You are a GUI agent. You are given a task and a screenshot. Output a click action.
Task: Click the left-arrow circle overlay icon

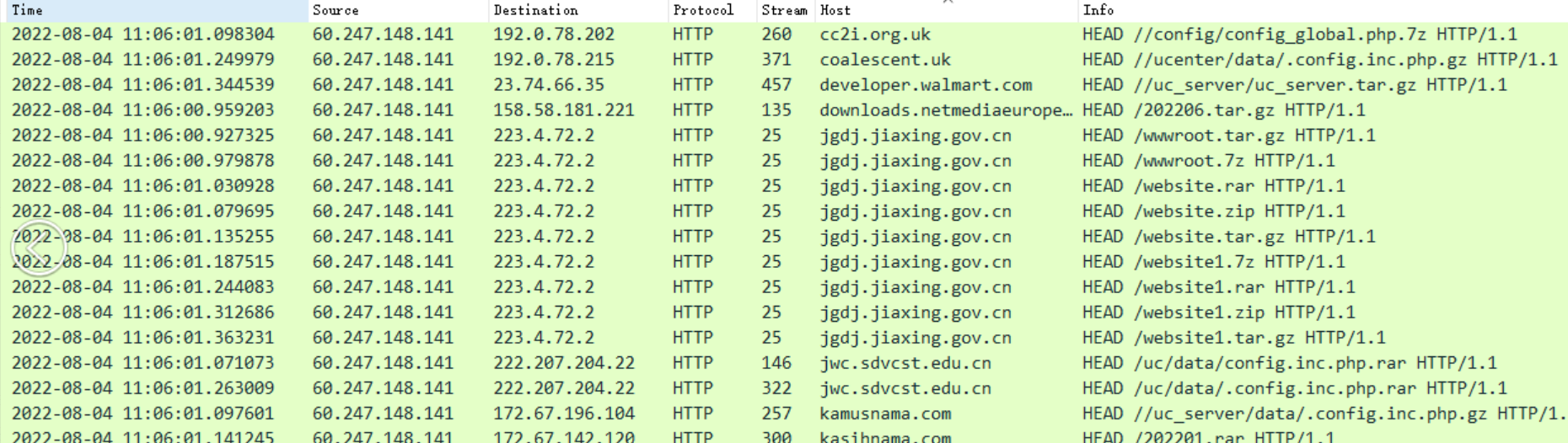point(38,248)
